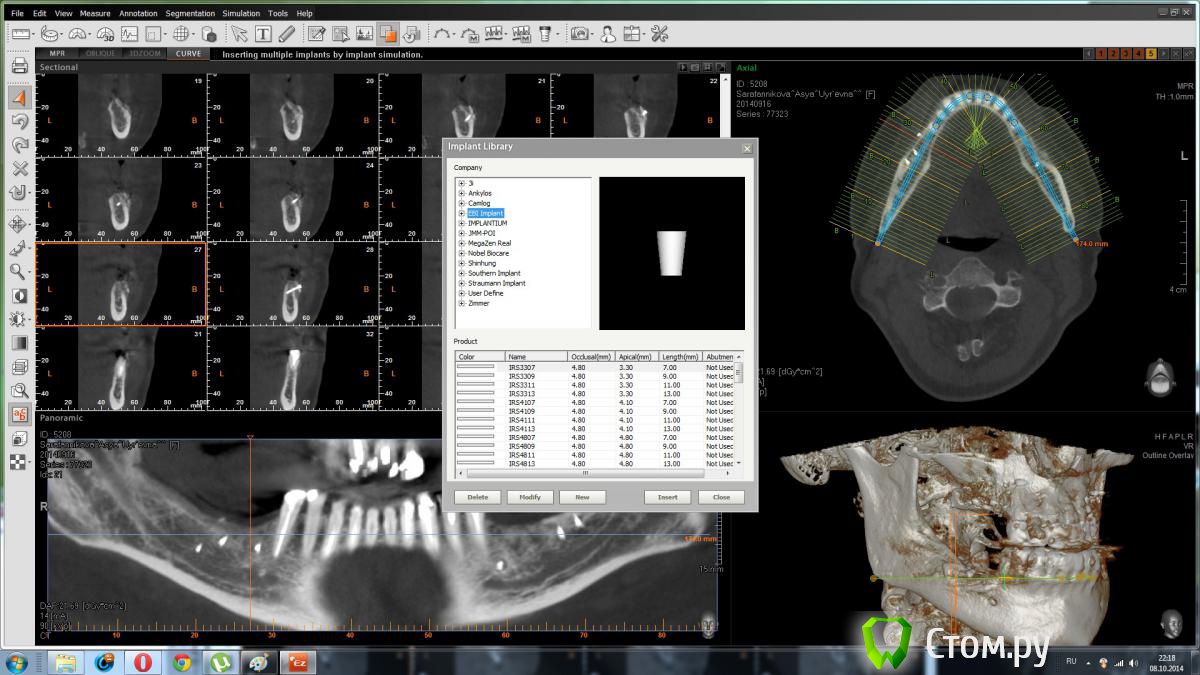Screen dimensions: 1200x675
Task: Click the color swatch of implant IRS3307
Action: (475, 368)
